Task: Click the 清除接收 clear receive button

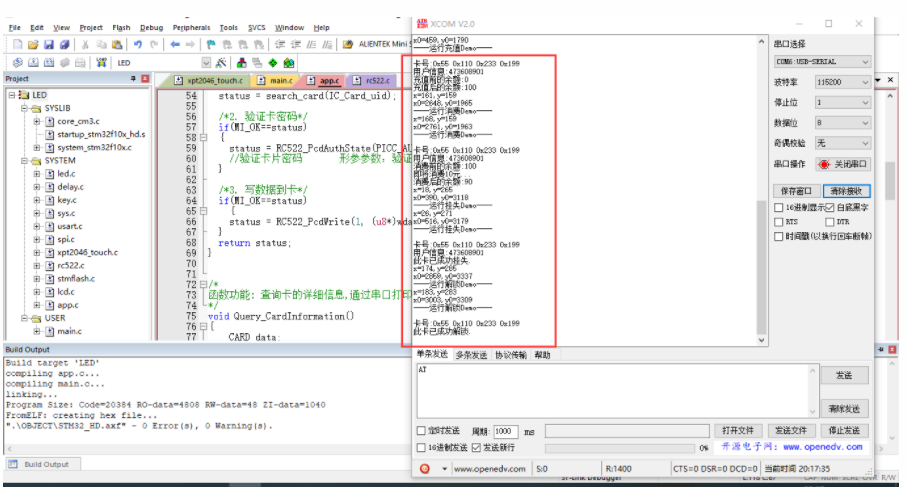Action: click(x=846, y=191)
